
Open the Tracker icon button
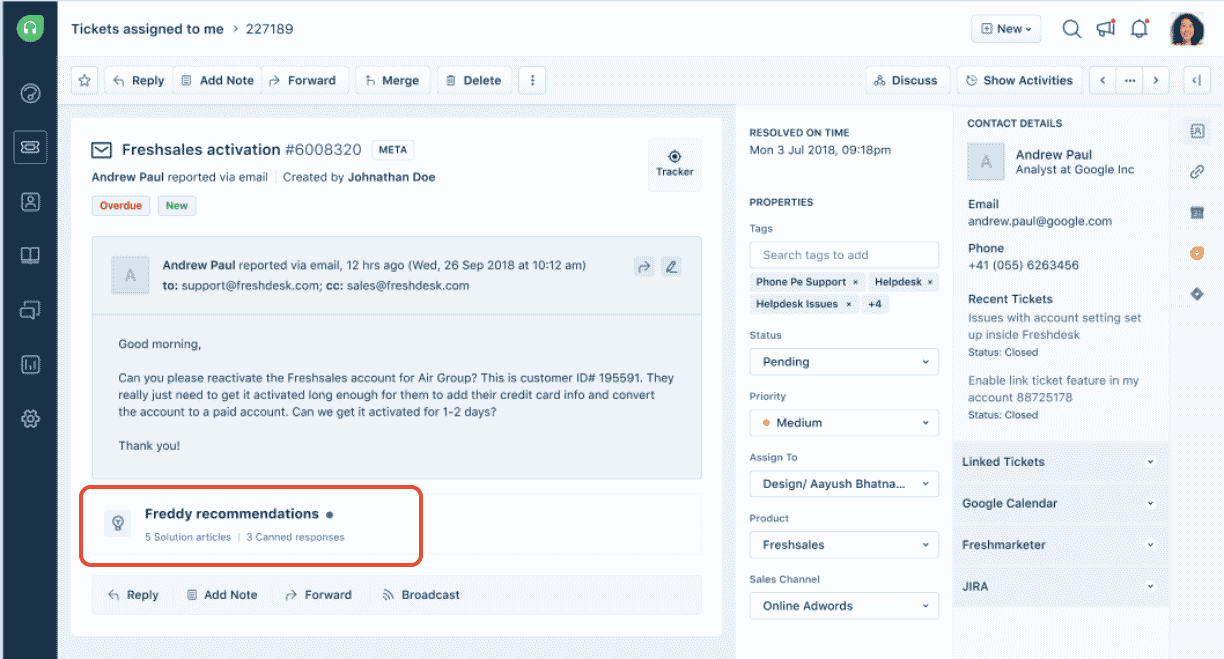[x=675, y=164]
